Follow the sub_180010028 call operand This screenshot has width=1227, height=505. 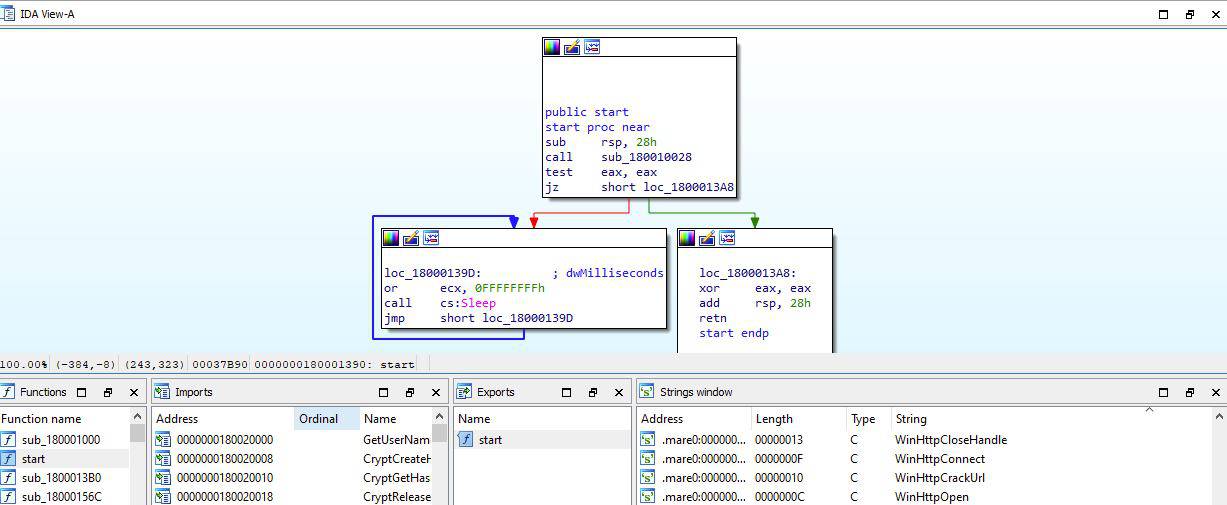point(646,157)
